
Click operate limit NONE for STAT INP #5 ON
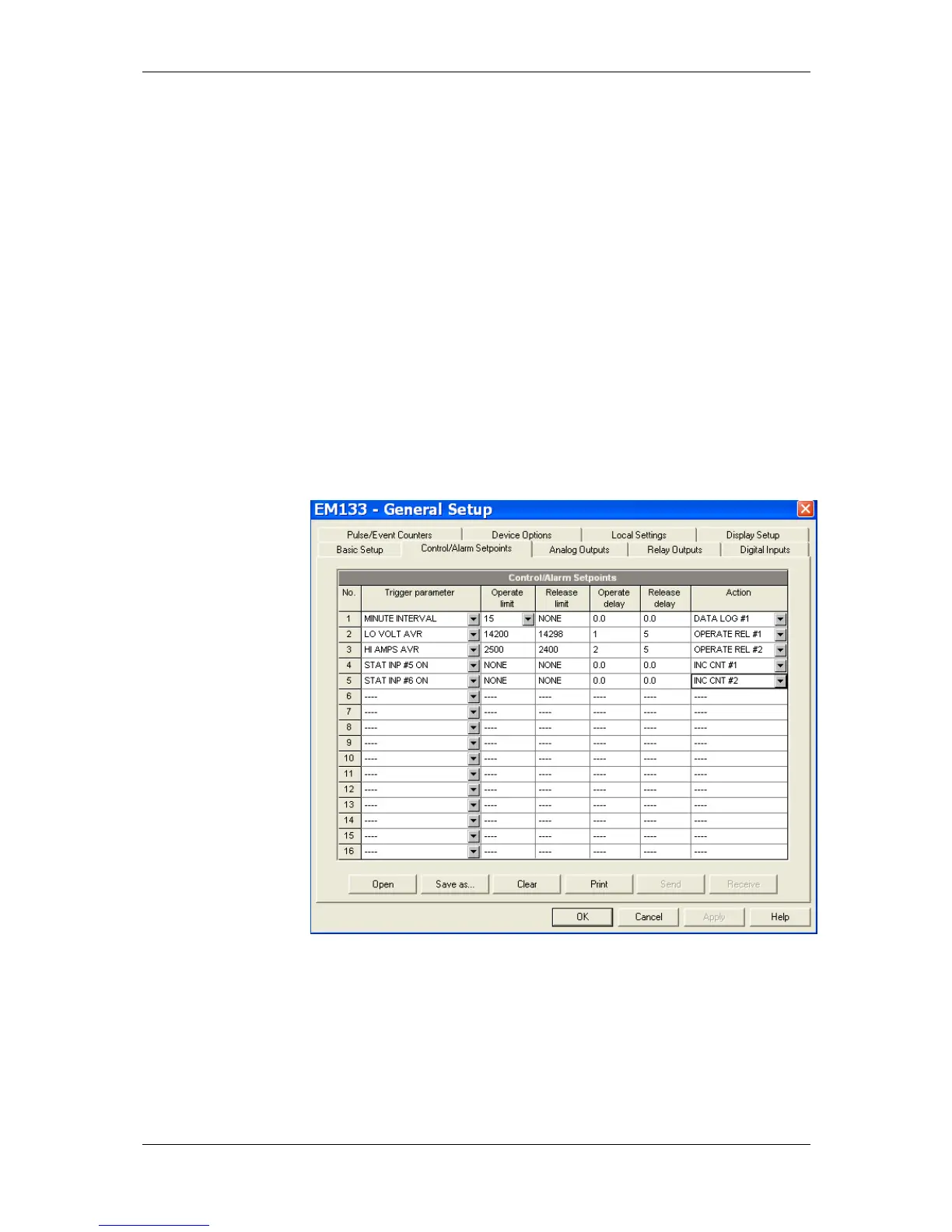tap(508, 666)
